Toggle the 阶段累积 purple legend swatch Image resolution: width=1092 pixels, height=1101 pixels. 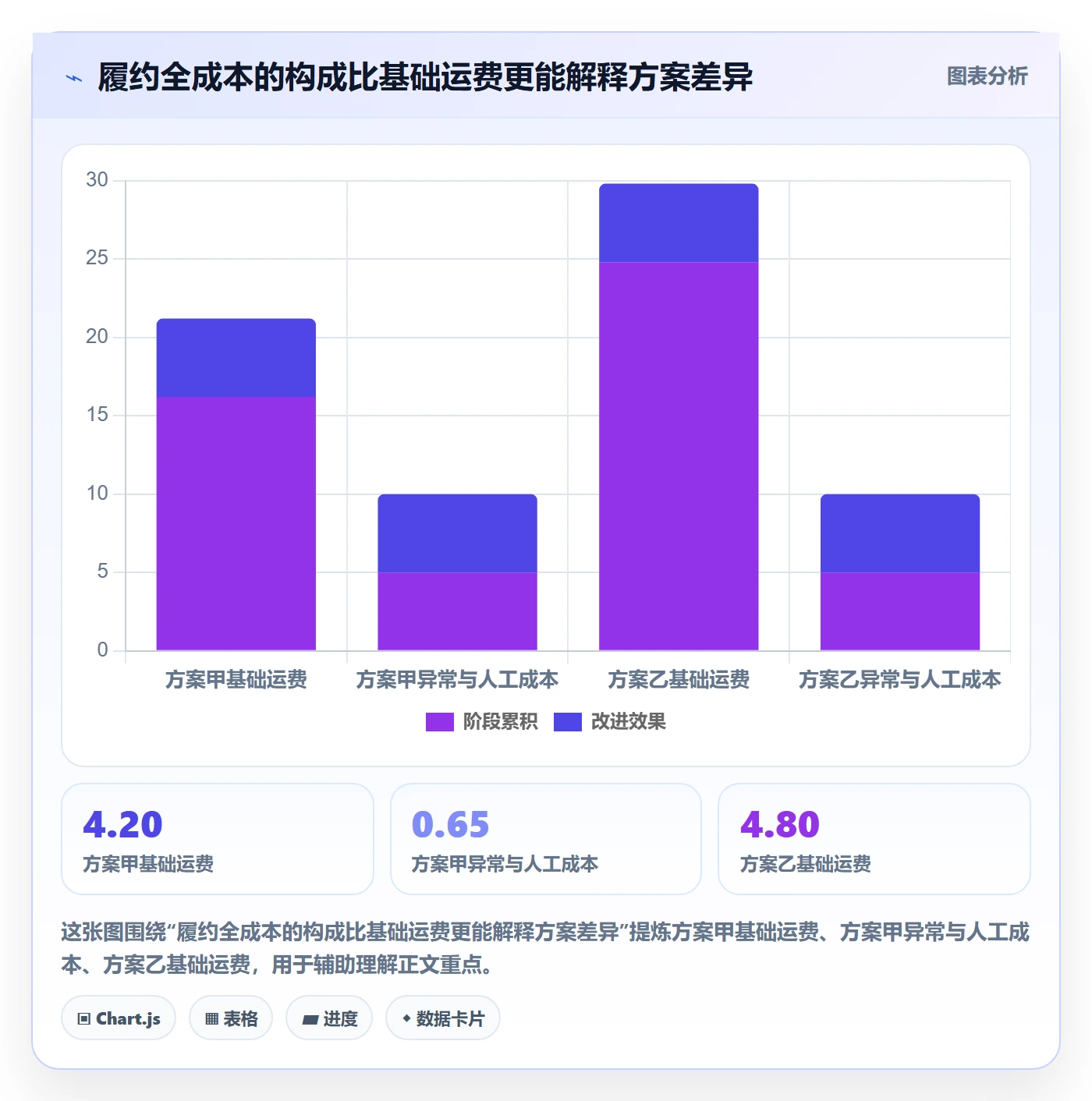[x=439, y=722]
